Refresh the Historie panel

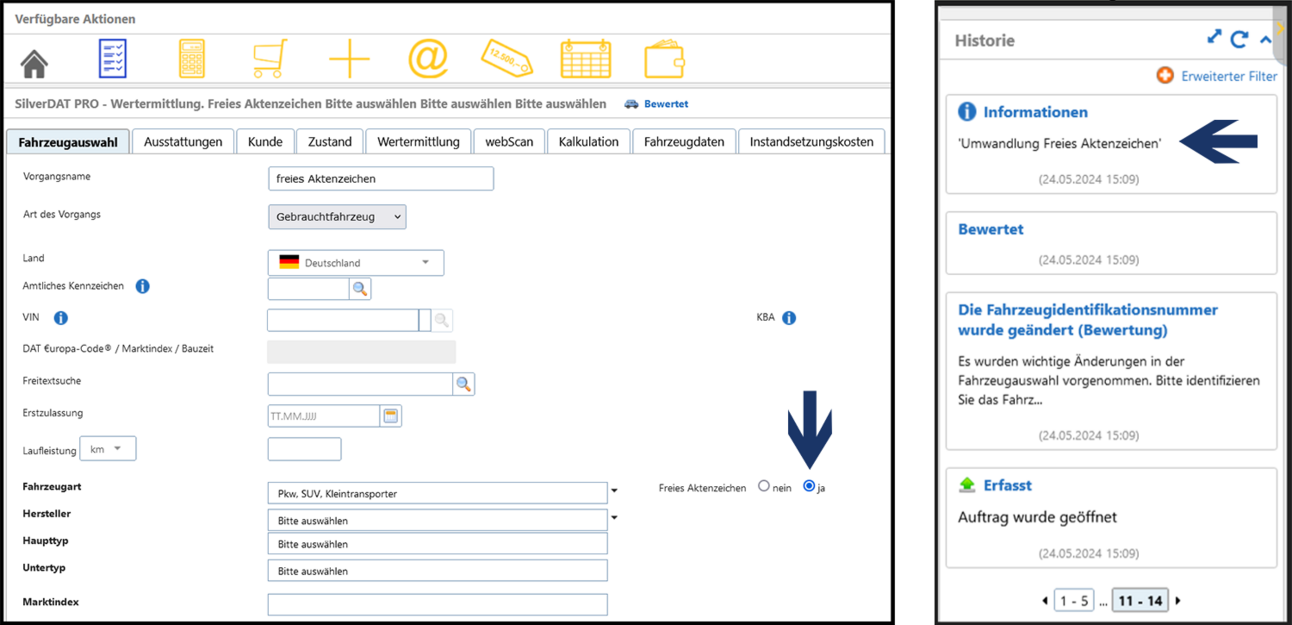coord(1239,39)
